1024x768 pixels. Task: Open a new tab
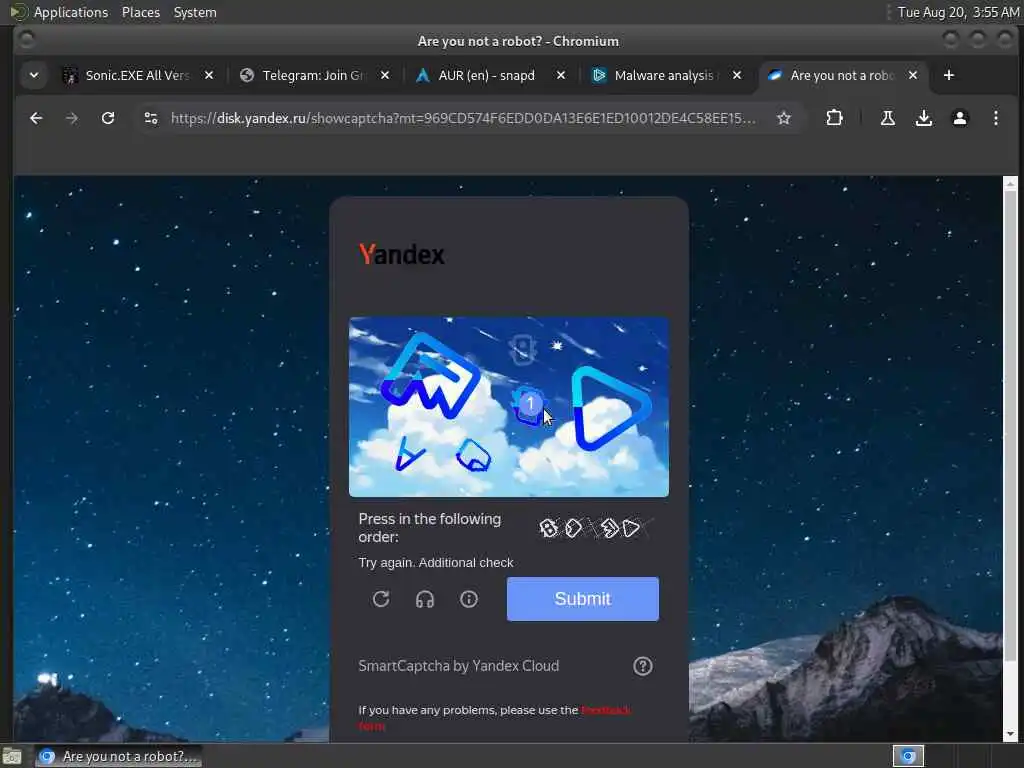tap(949, 75)
